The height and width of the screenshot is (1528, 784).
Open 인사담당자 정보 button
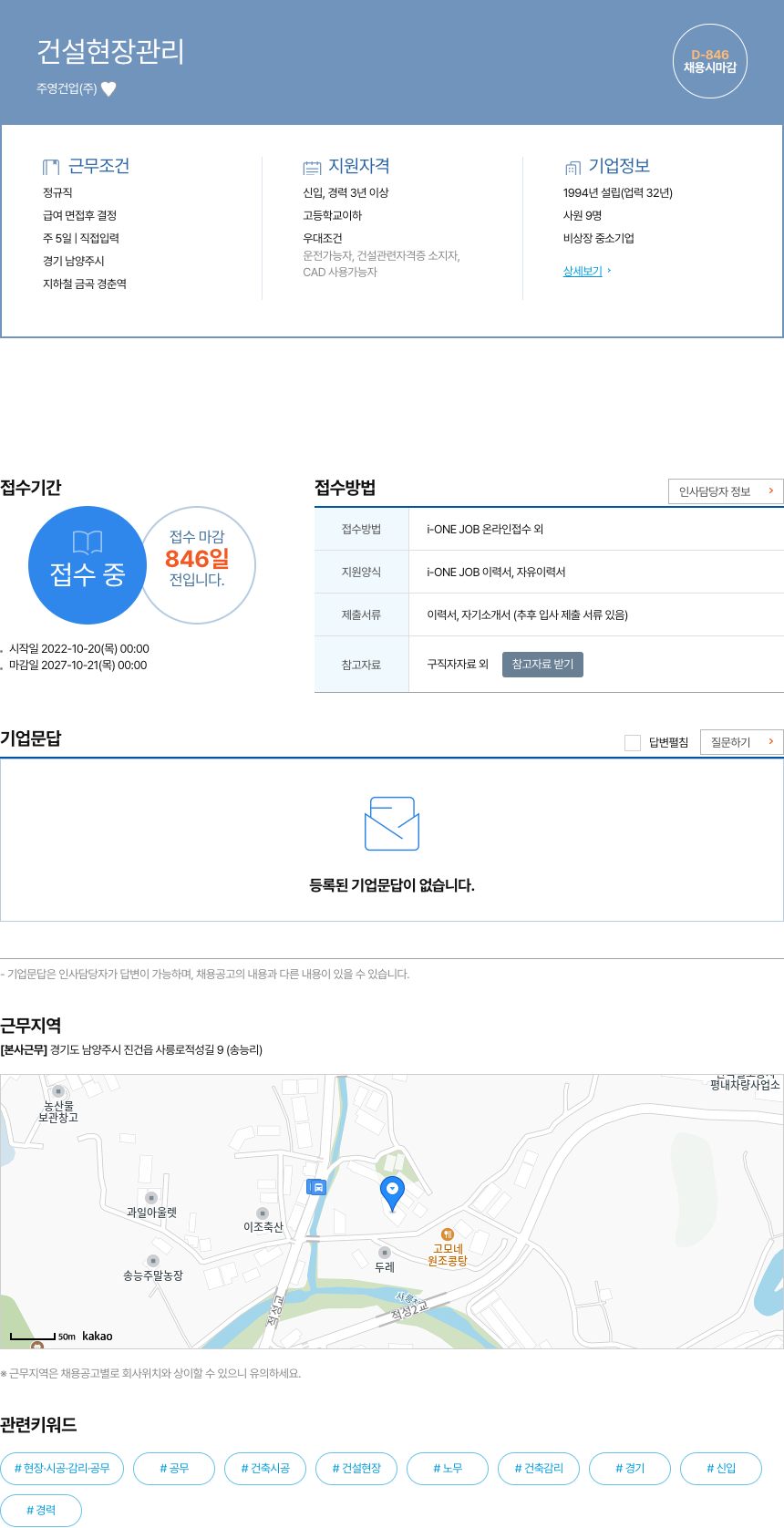coord(726,491)
